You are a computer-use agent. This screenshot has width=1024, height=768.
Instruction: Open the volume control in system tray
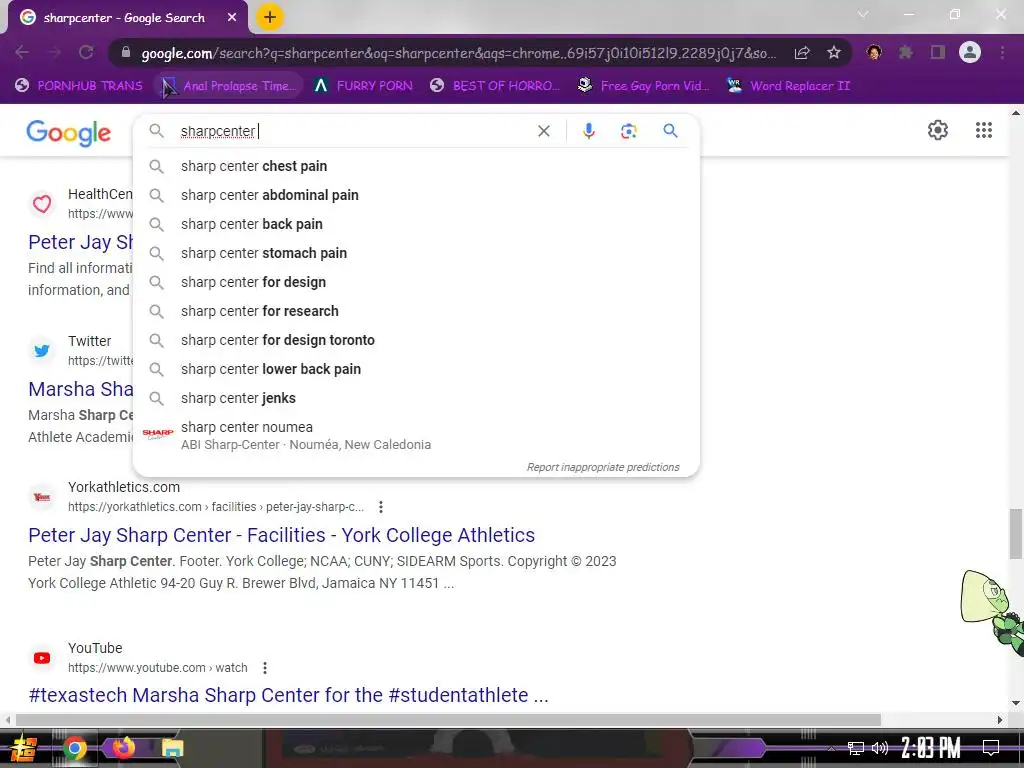880,748
